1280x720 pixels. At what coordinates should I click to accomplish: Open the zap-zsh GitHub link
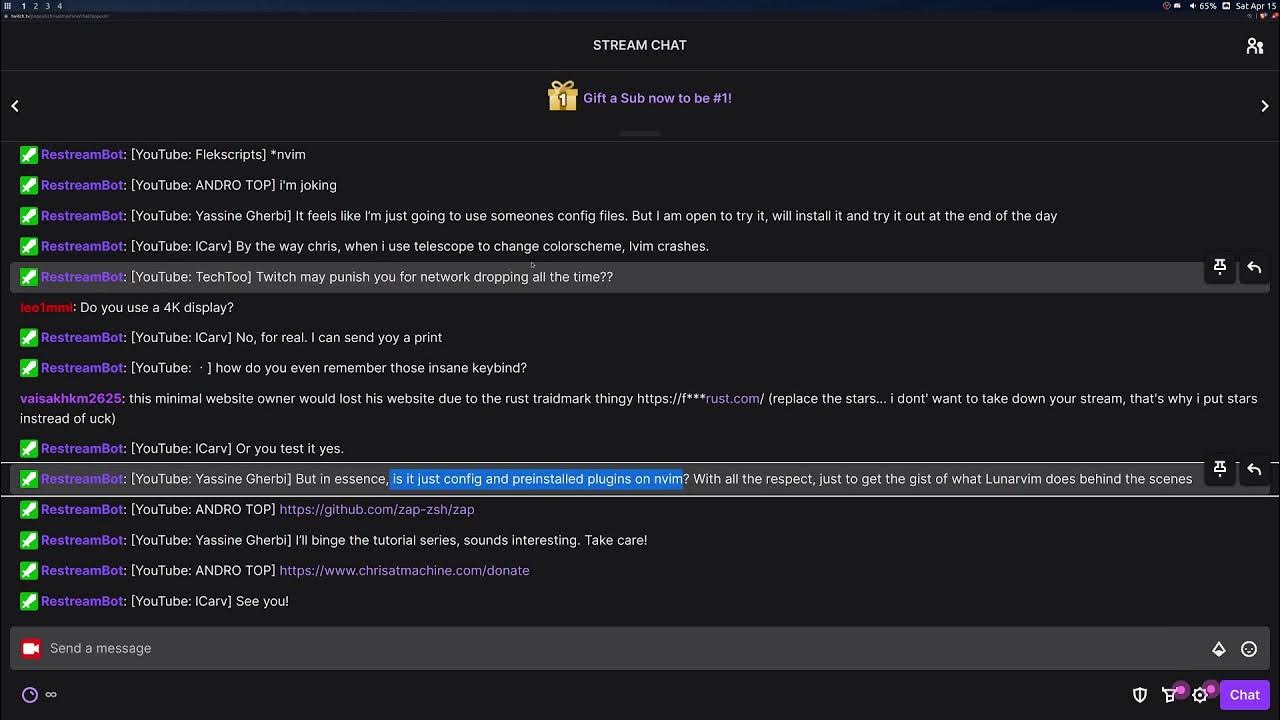[x=377, y=509]
